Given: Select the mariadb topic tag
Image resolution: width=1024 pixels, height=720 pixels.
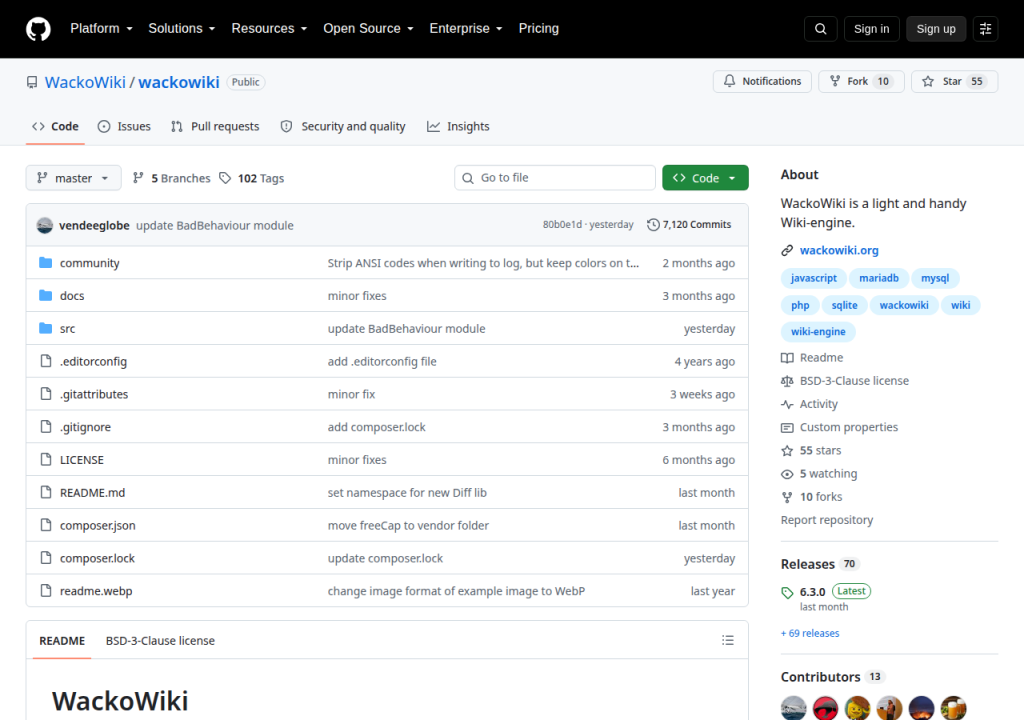Looking at the screenshot, I should (x=878, y=278).
